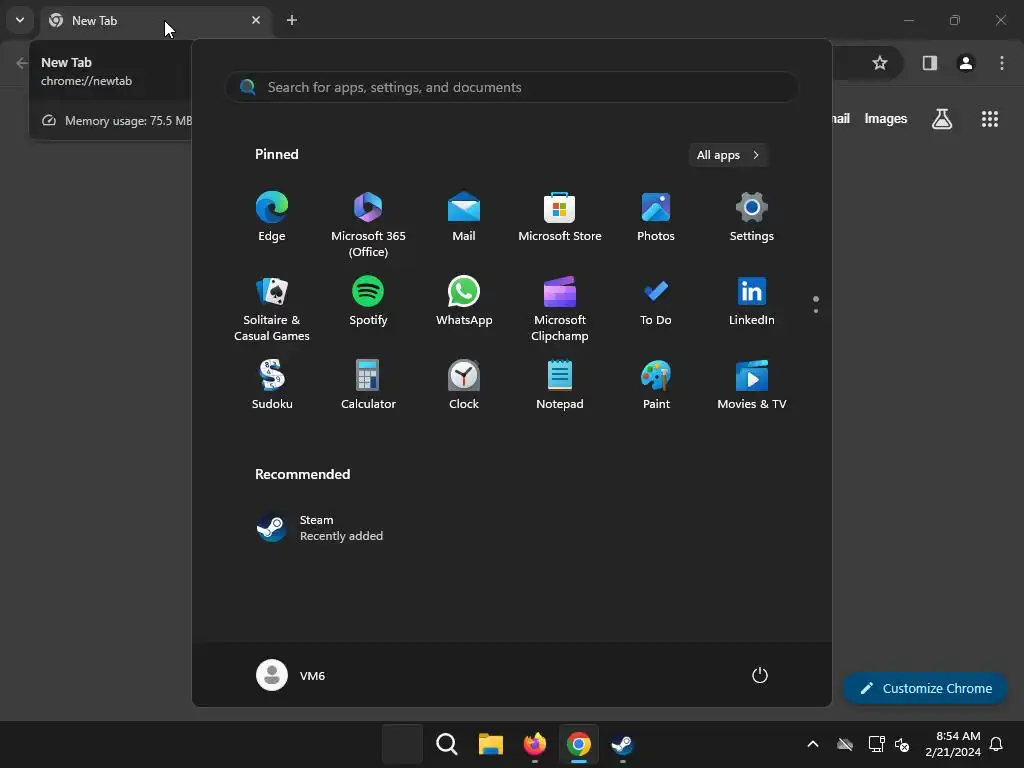Click the Start menu search field
Image resolution: width=1024 pixels, height=768 pixels.
click(x=512, y=87)
